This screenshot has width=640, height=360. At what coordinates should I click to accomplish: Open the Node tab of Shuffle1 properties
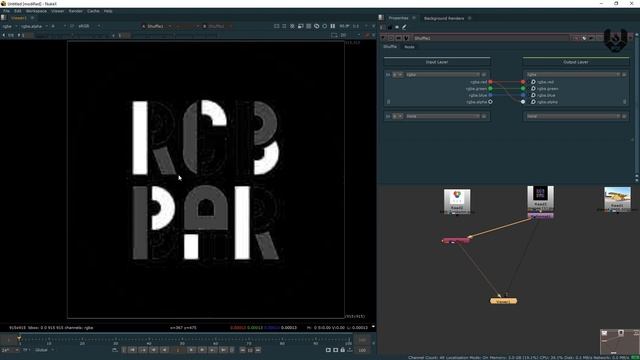pyautogui.click(x=409, y=47)
